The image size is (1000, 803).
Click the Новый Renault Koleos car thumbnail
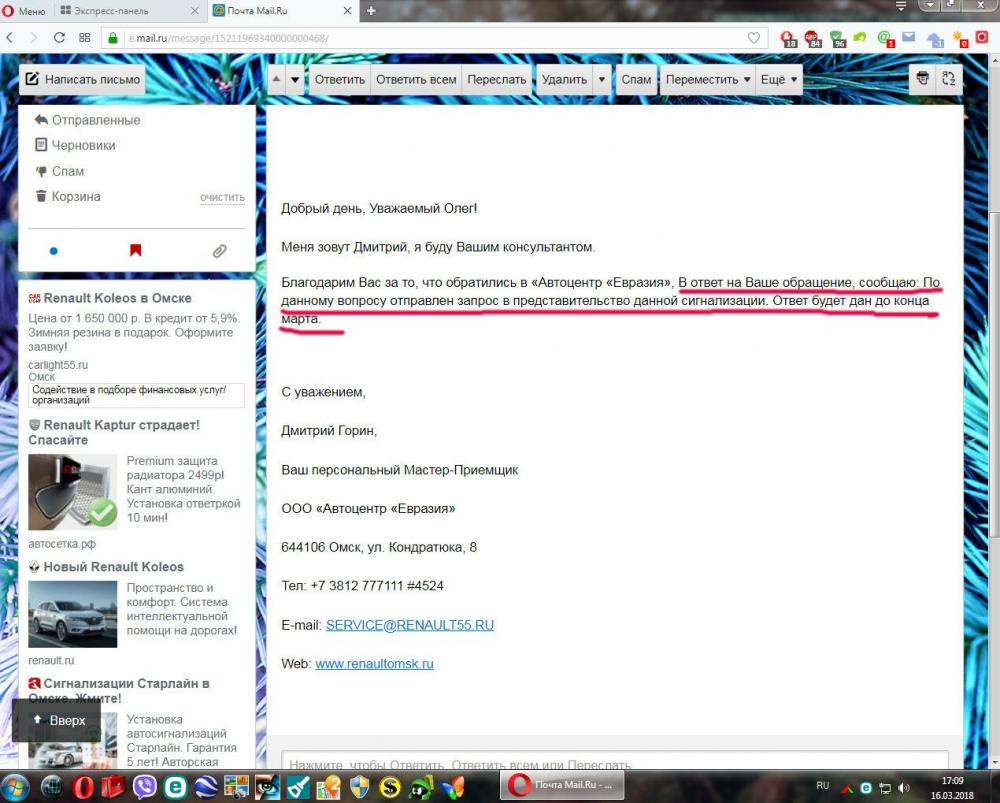[x=73, y=614]
